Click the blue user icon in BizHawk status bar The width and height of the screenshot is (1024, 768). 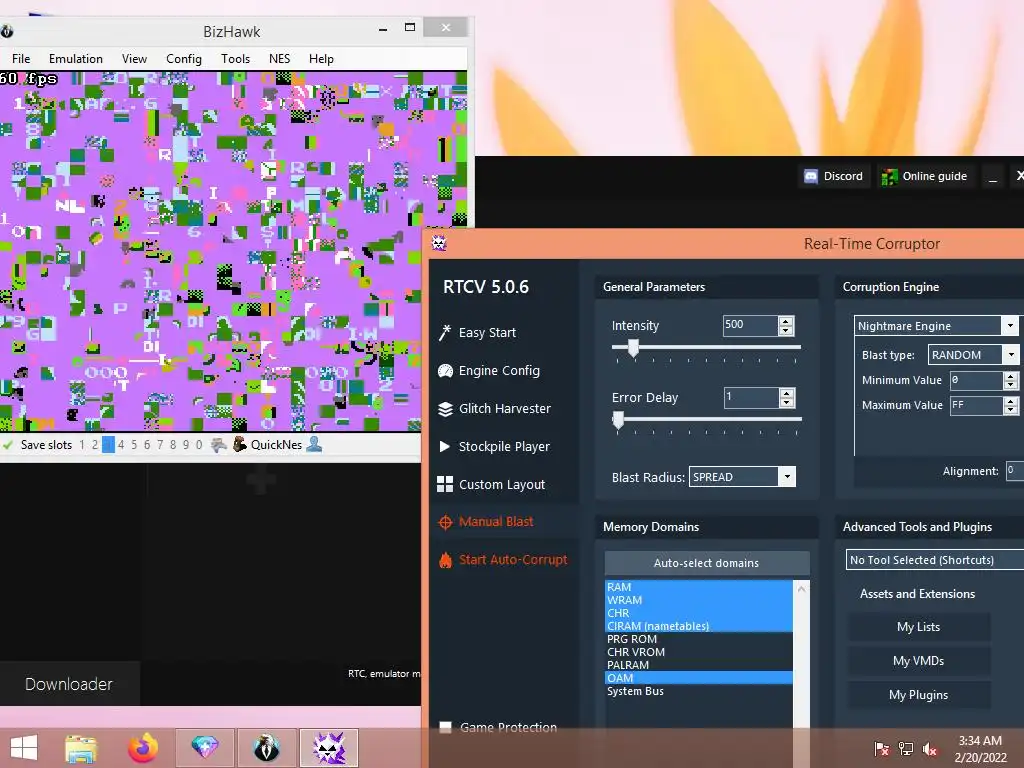click(x=314, y=444)
